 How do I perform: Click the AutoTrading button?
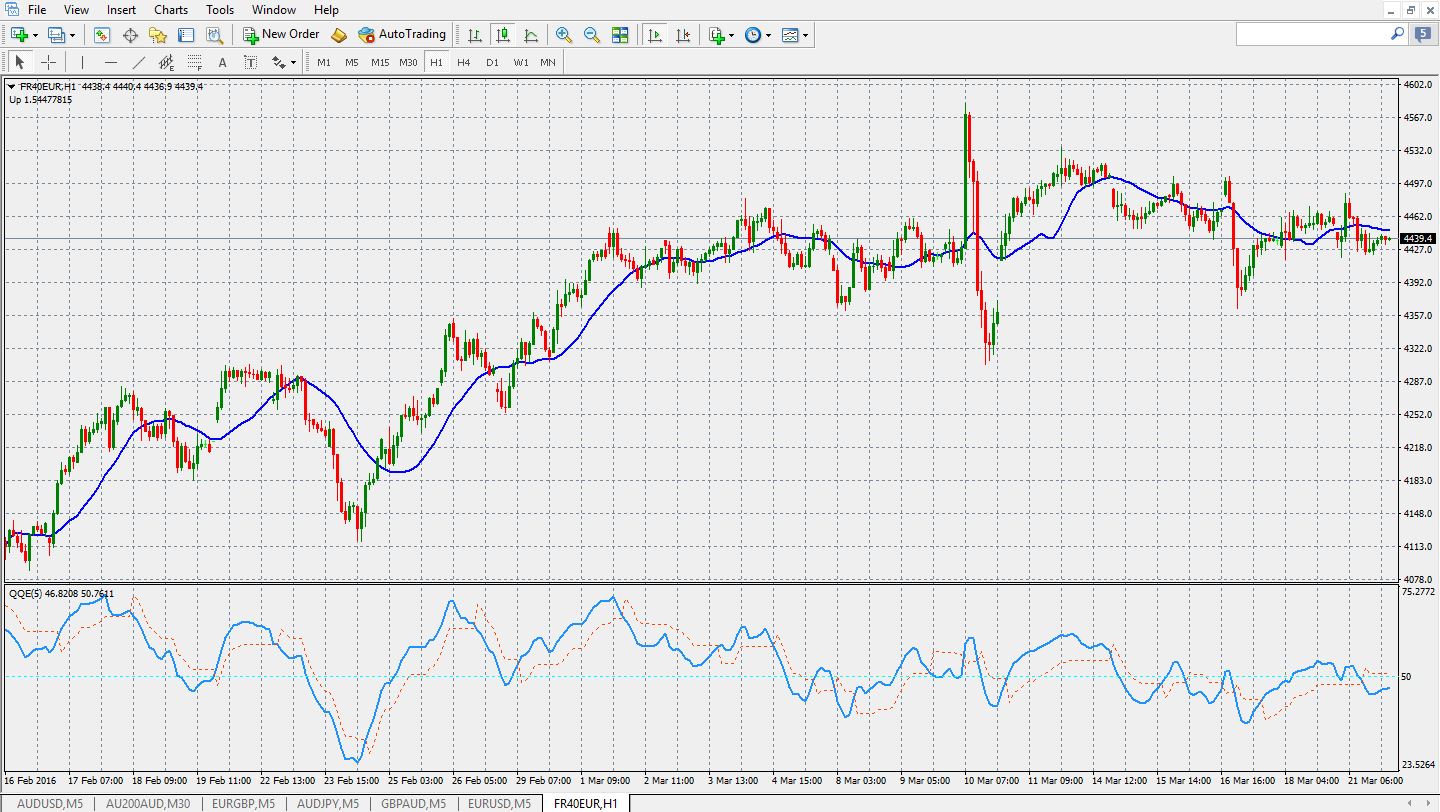(402, 35)
